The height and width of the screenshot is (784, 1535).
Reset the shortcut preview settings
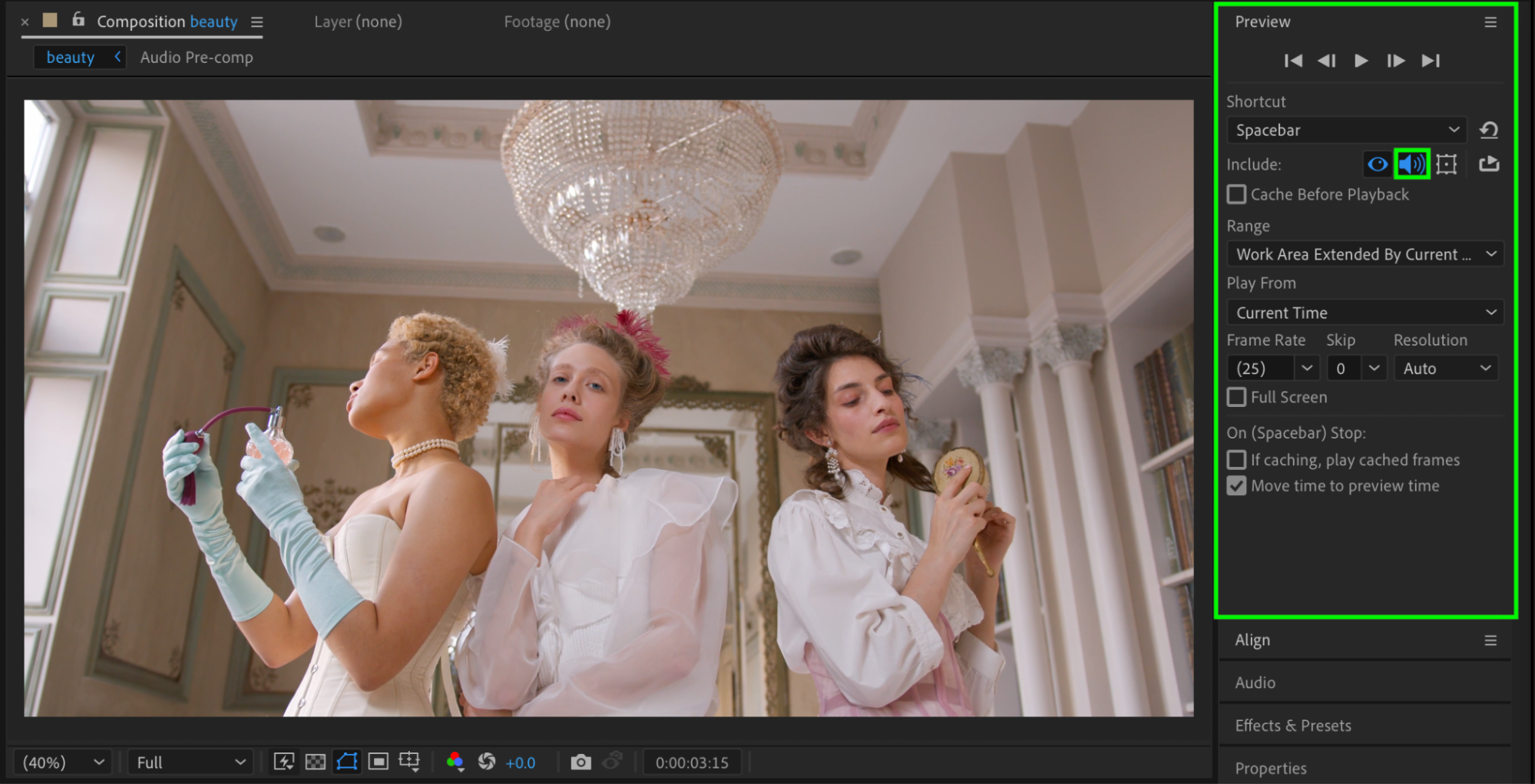pos(1489,131)
